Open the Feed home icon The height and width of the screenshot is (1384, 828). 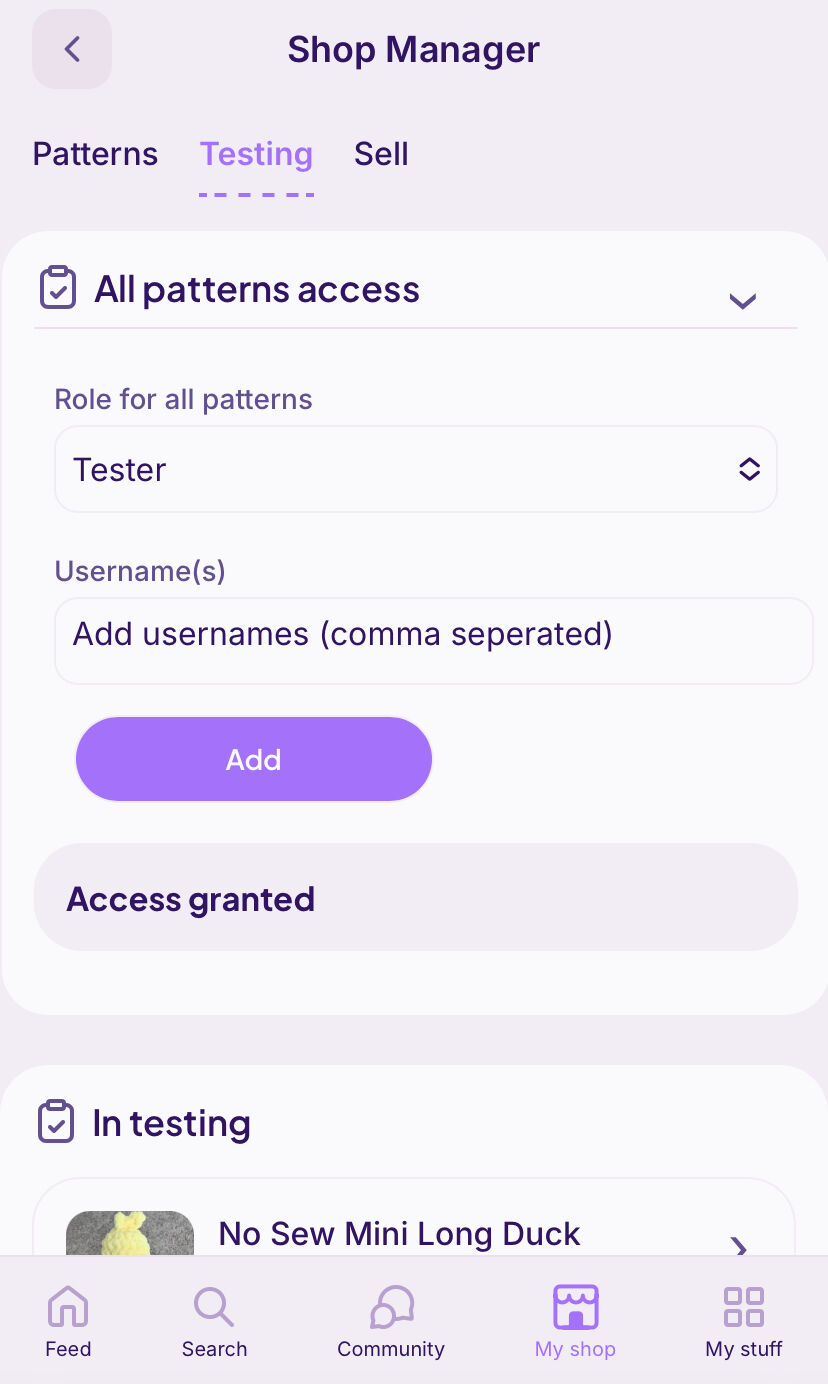coord(68,1306)
